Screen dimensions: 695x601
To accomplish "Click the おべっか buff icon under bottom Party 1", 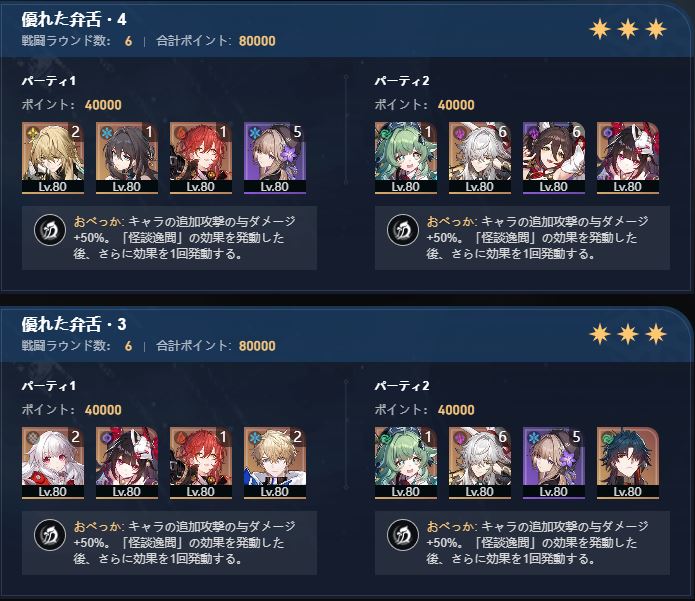I will point(50,535).
